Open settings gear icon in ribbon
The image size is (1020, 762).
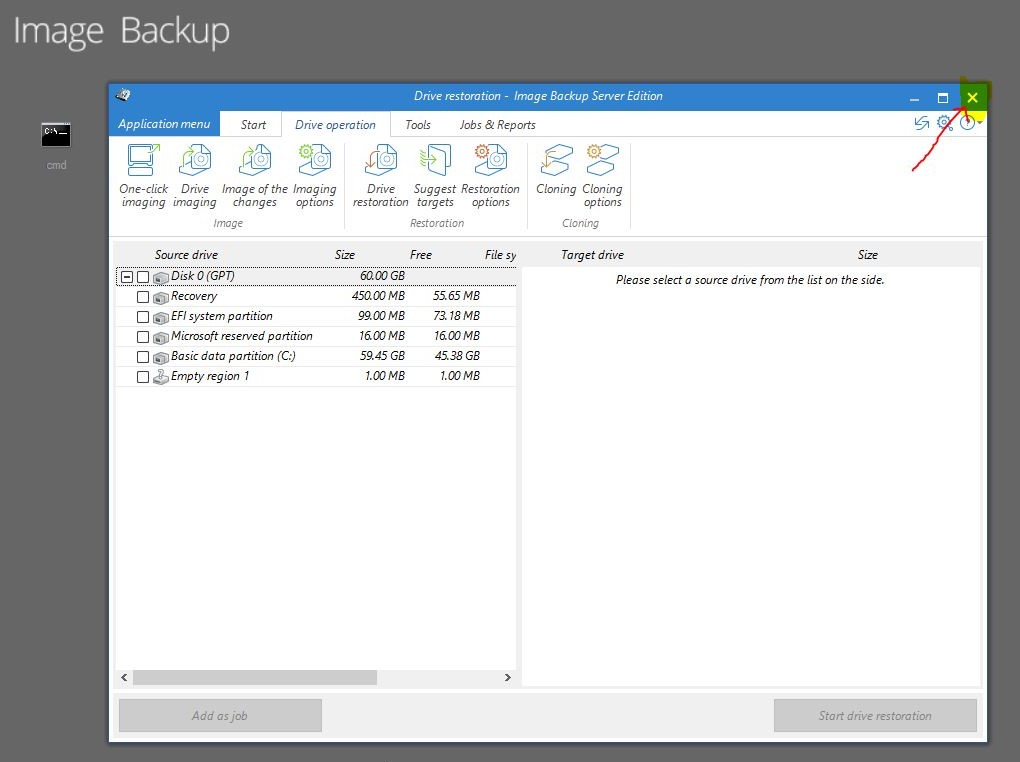[x=945, y=123]
